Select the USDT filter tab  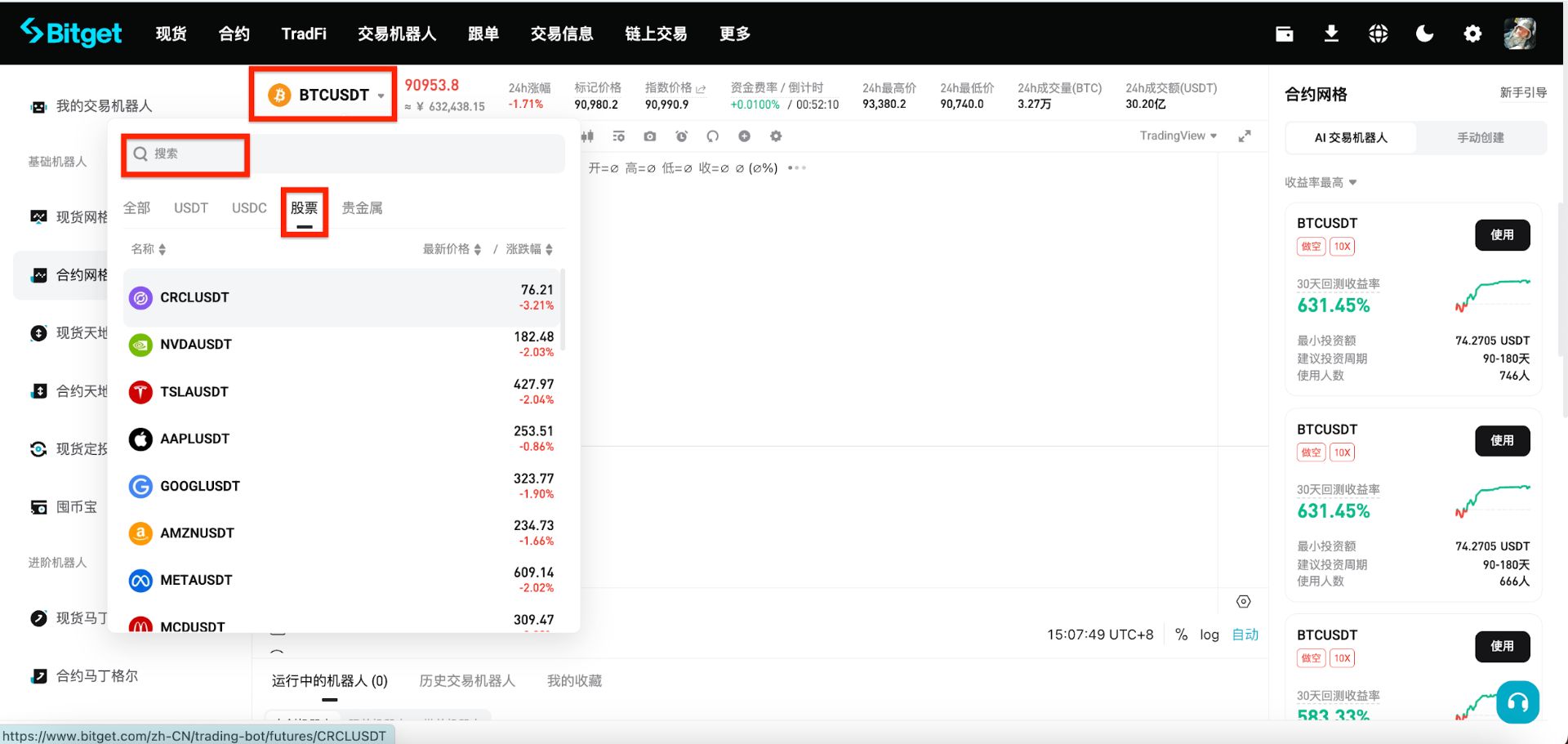(x=191, y=208)
